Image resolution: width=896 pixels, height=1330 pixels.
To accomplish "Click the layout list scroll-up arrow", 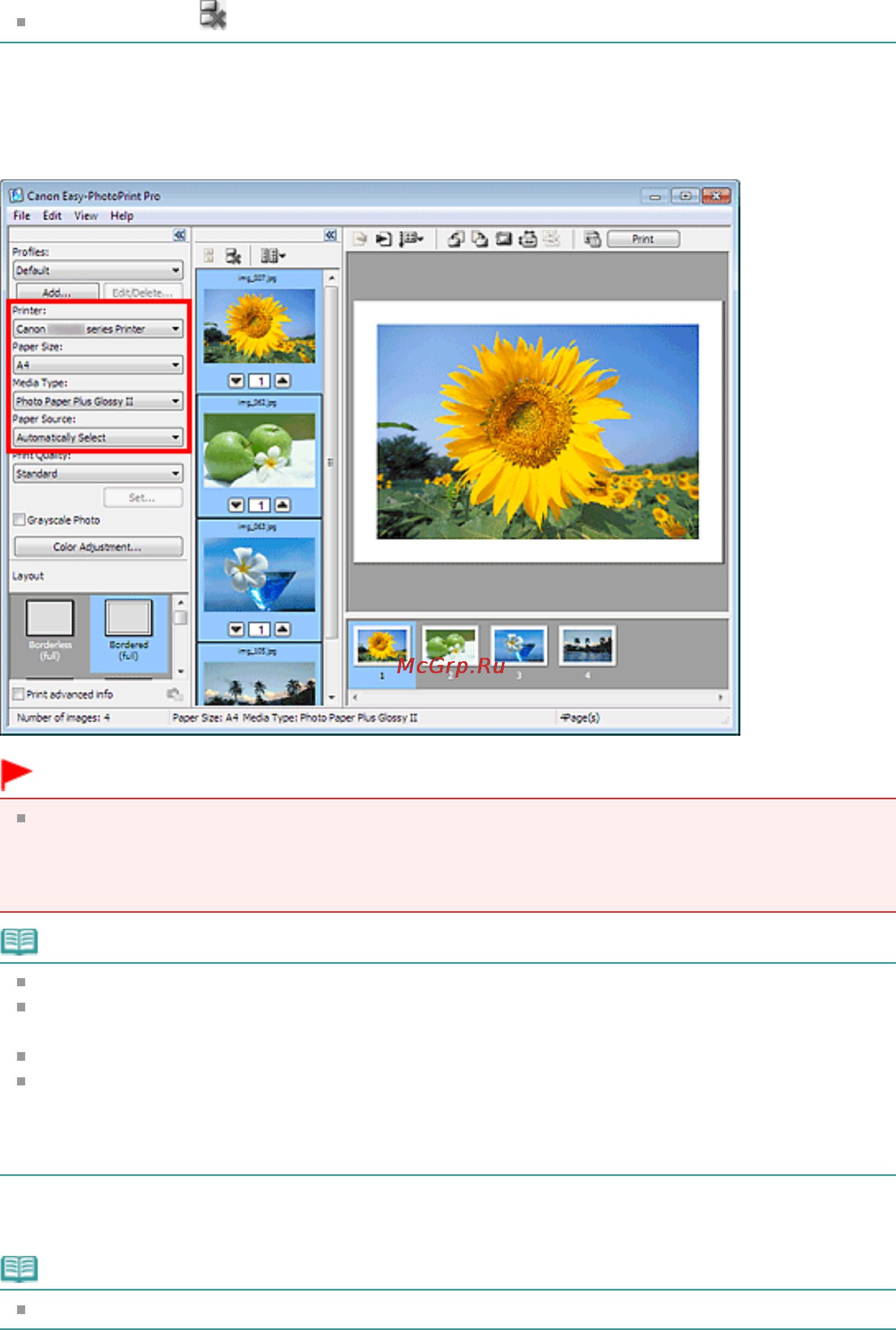I will [180, 603].
